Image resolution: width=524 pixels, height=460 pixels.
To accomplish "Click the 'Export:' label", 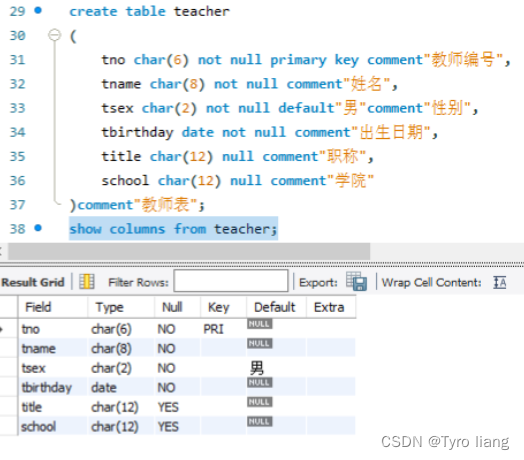I will tap(318, 282).
